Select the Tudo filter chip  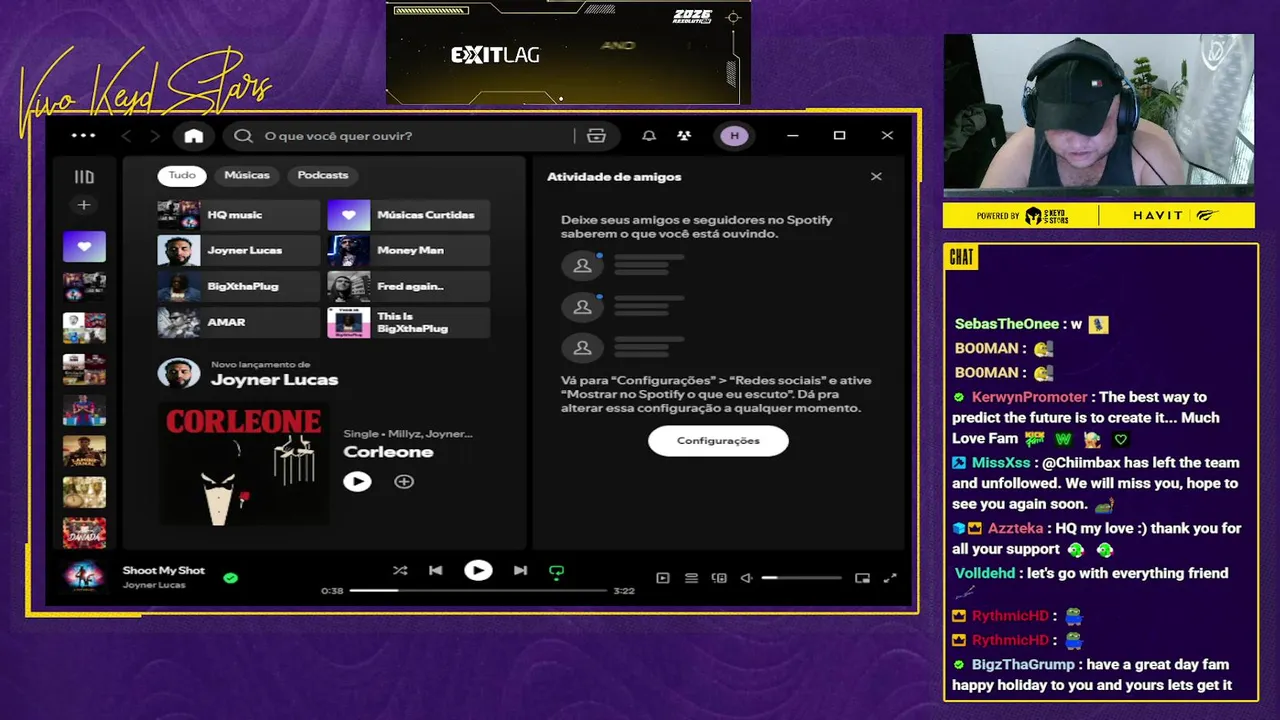click(182, 176)
